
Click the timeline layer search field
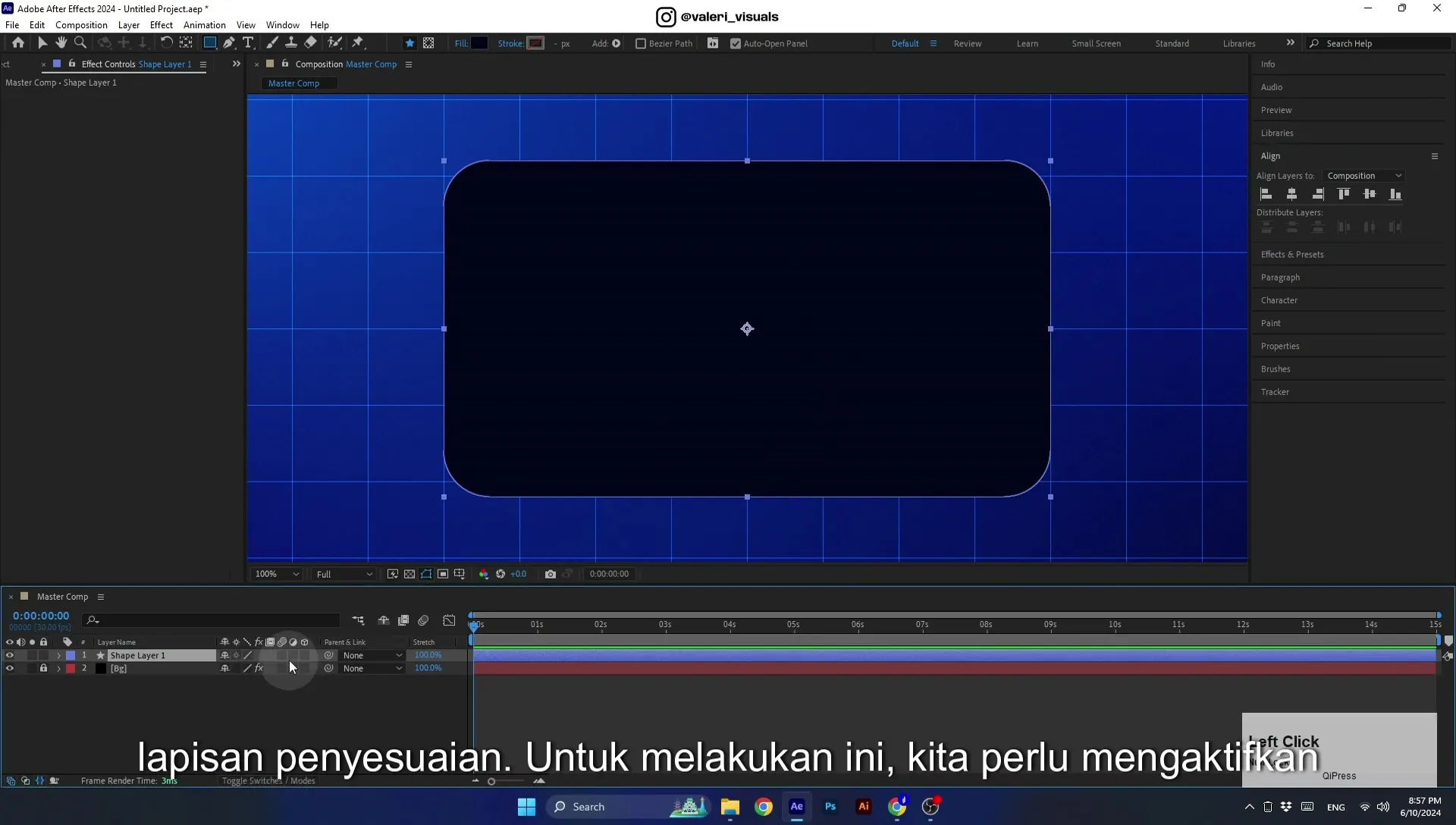pyautogui.click(x=211, y=620)
